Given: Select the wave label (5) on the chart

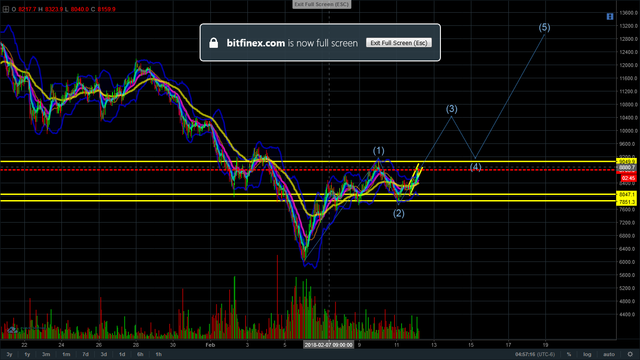Looking at the screenshot, I should [x=544, y=27].
